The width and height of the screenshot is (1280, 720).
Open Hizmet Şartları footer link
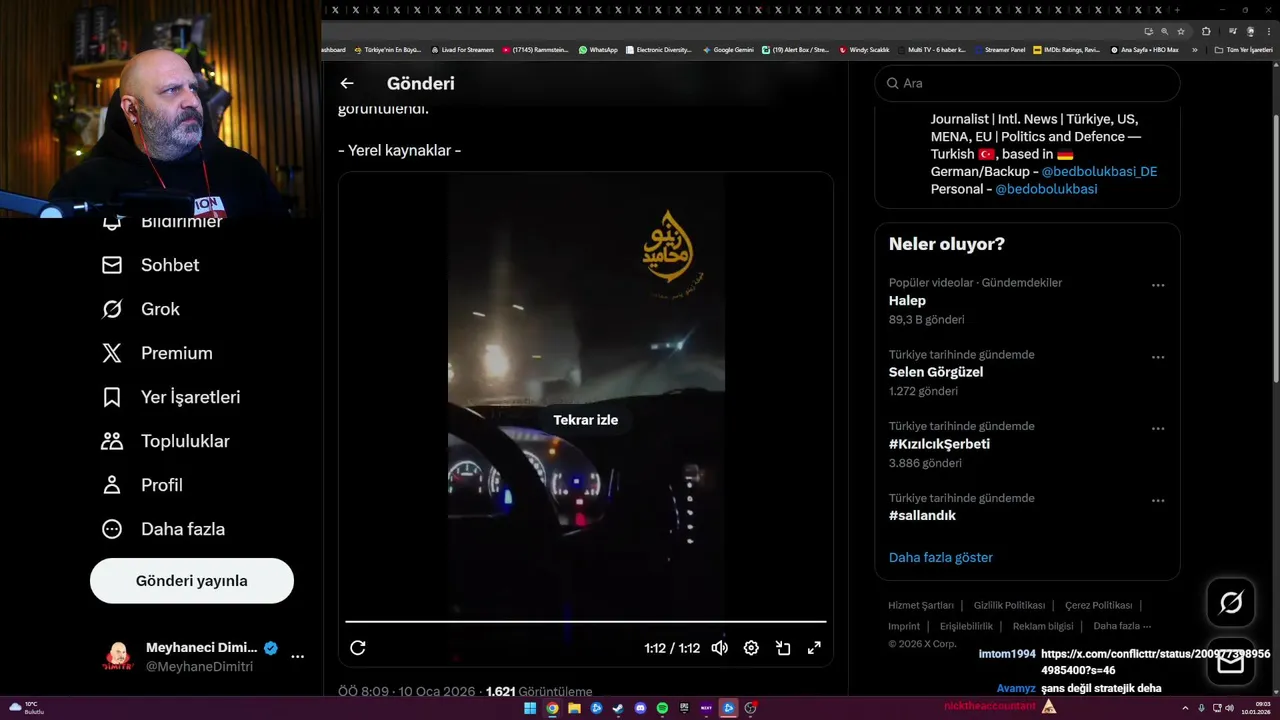pos(921,605)
